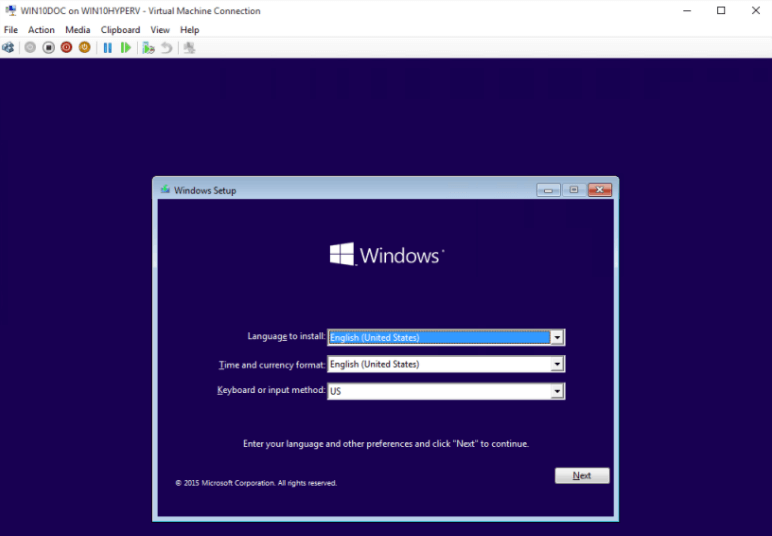The width and height of the screenshot is (772, 536).
Task: Click the 'Time and currency format:' label
Action: tap(272, 365)
